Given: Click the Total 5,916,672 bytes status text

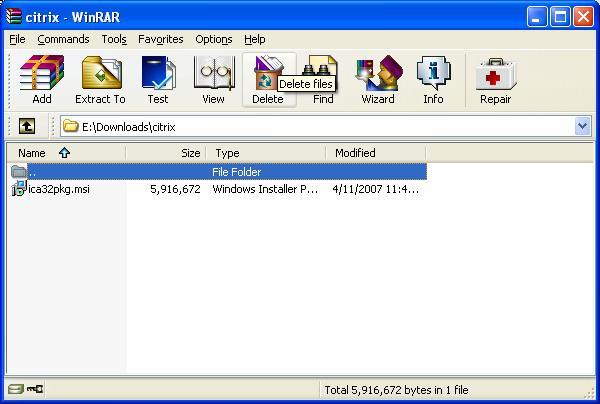Looking at the screenshot, I should [396, 390].
